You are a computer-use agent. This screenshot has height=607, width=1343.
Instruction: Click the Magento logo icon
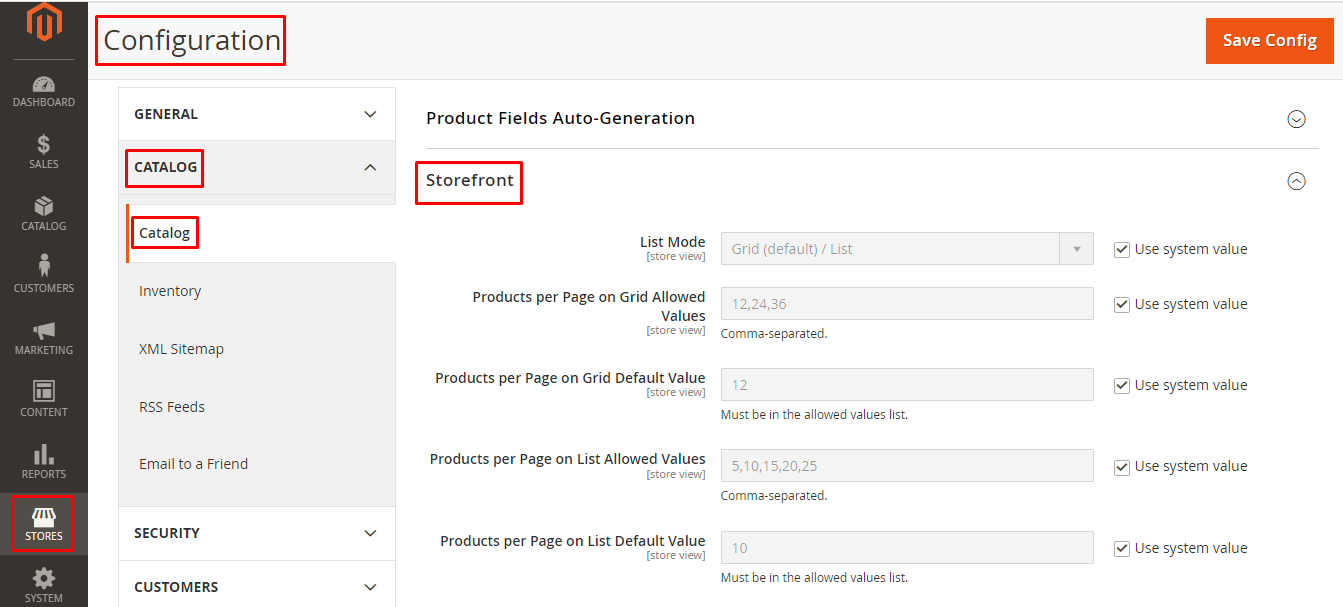(x=44, y=23)
